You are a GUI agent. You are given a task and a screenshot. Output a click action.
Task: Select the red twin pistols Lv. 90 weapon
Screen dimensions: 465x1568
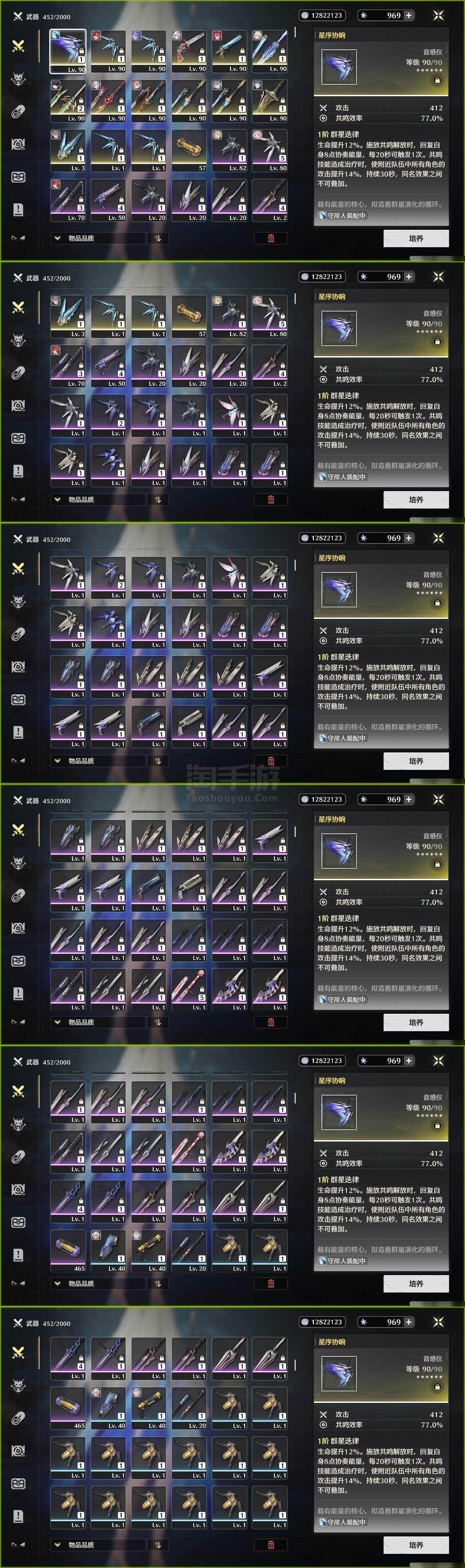[189, 52]
